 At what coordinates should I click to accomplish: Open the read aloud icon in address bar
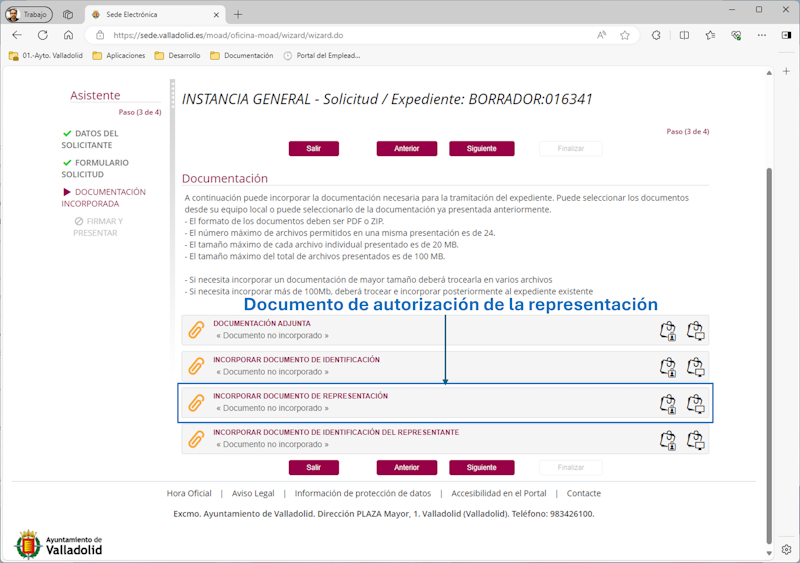602,35
